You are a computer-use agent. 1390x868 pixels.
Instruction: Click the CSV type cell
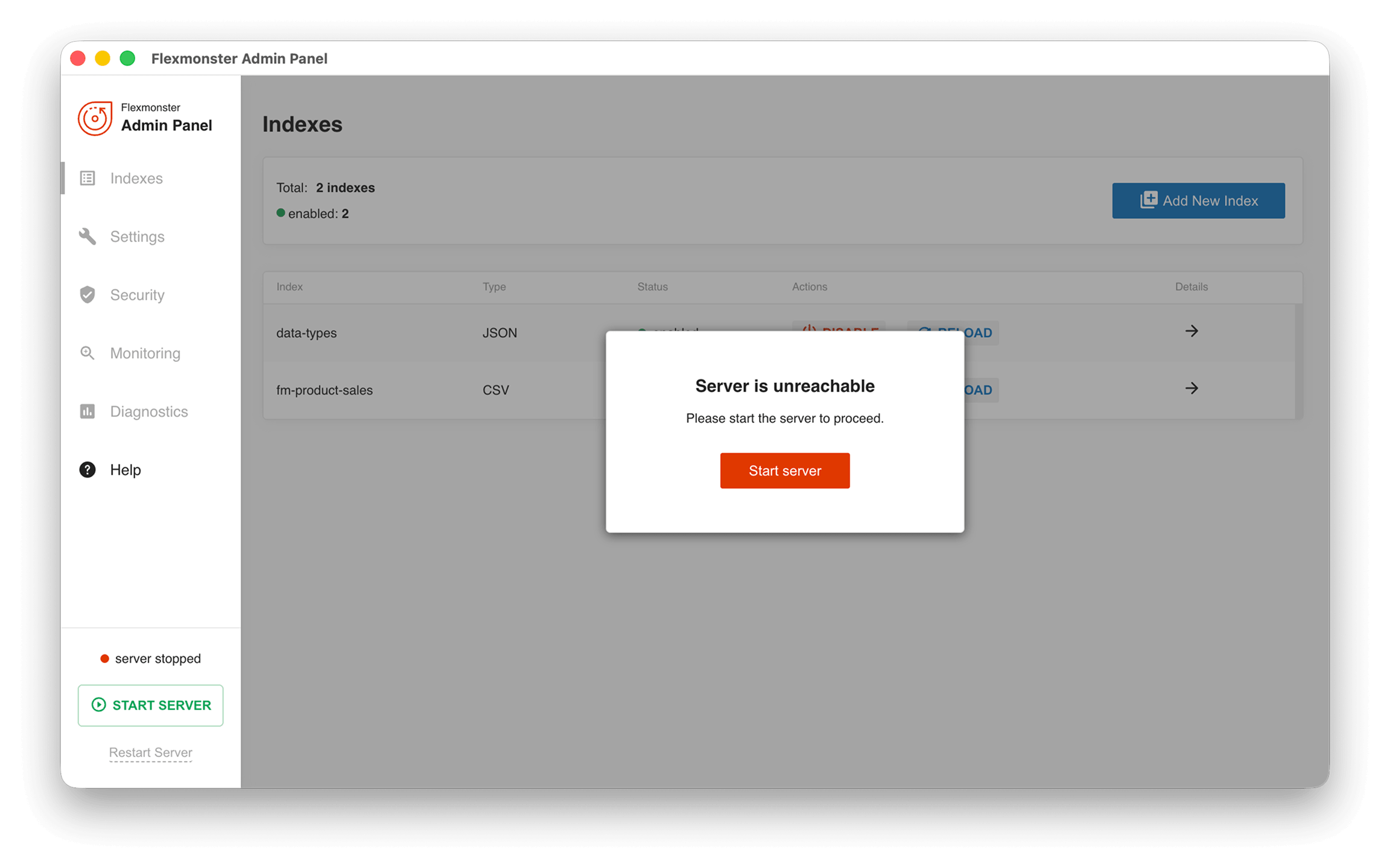[x=495, y=390]
